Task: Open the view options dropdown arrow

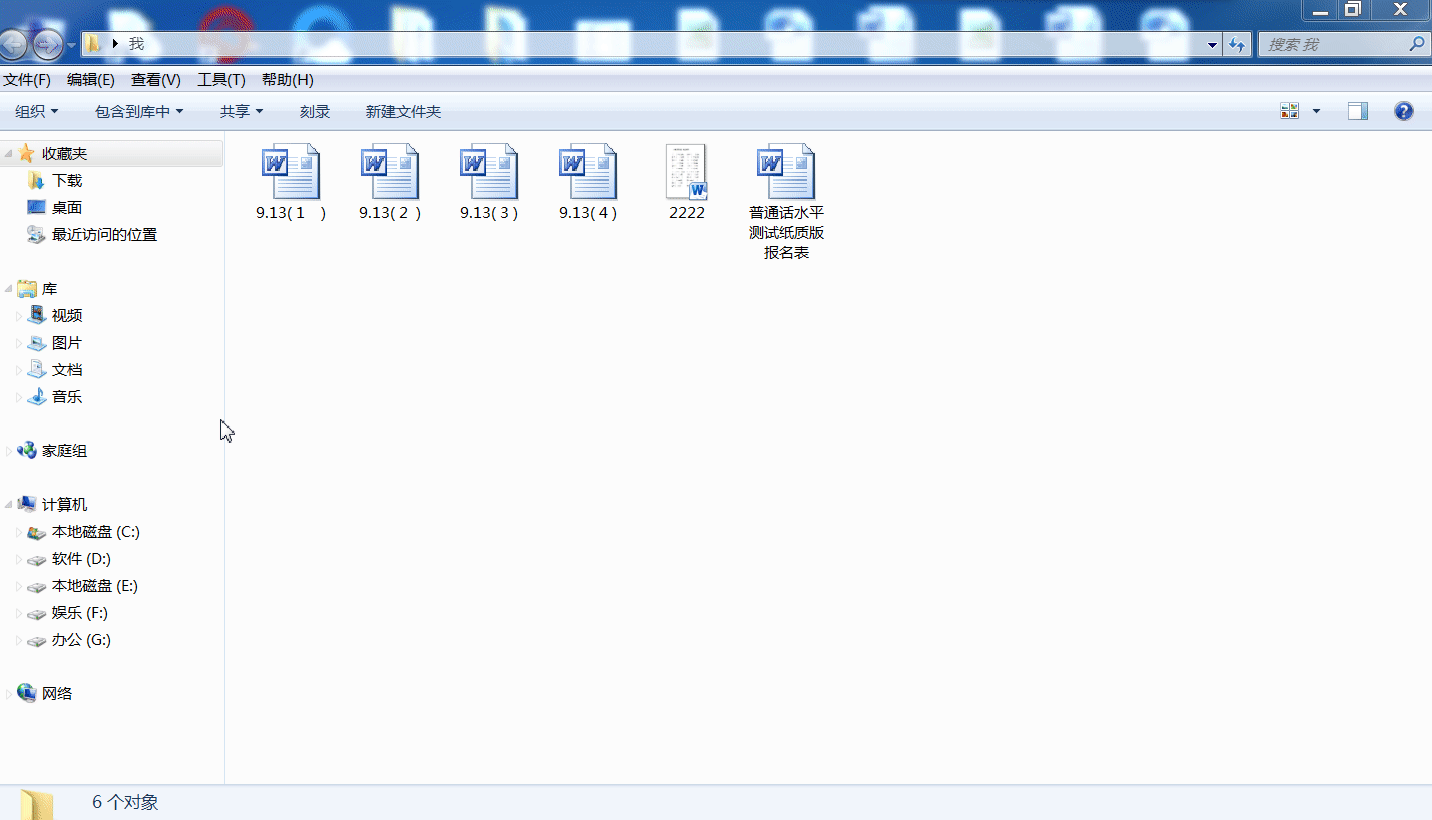Action: (1316, 111)
